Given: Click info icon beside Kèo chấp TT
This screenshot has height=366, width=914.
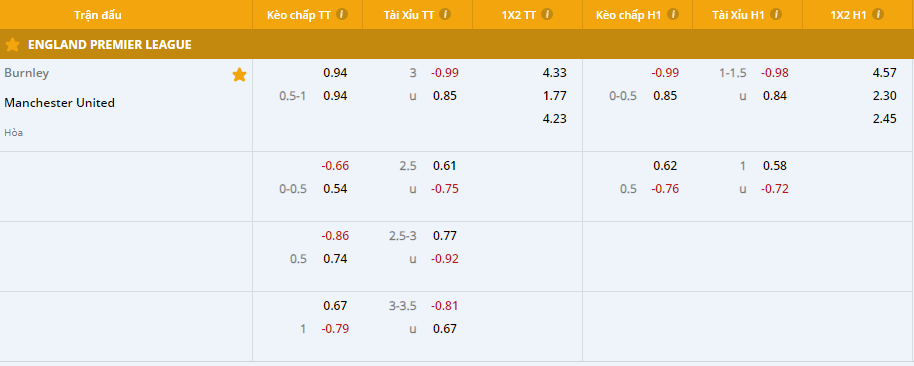Looking at the screenshot, I should [342, 15].
